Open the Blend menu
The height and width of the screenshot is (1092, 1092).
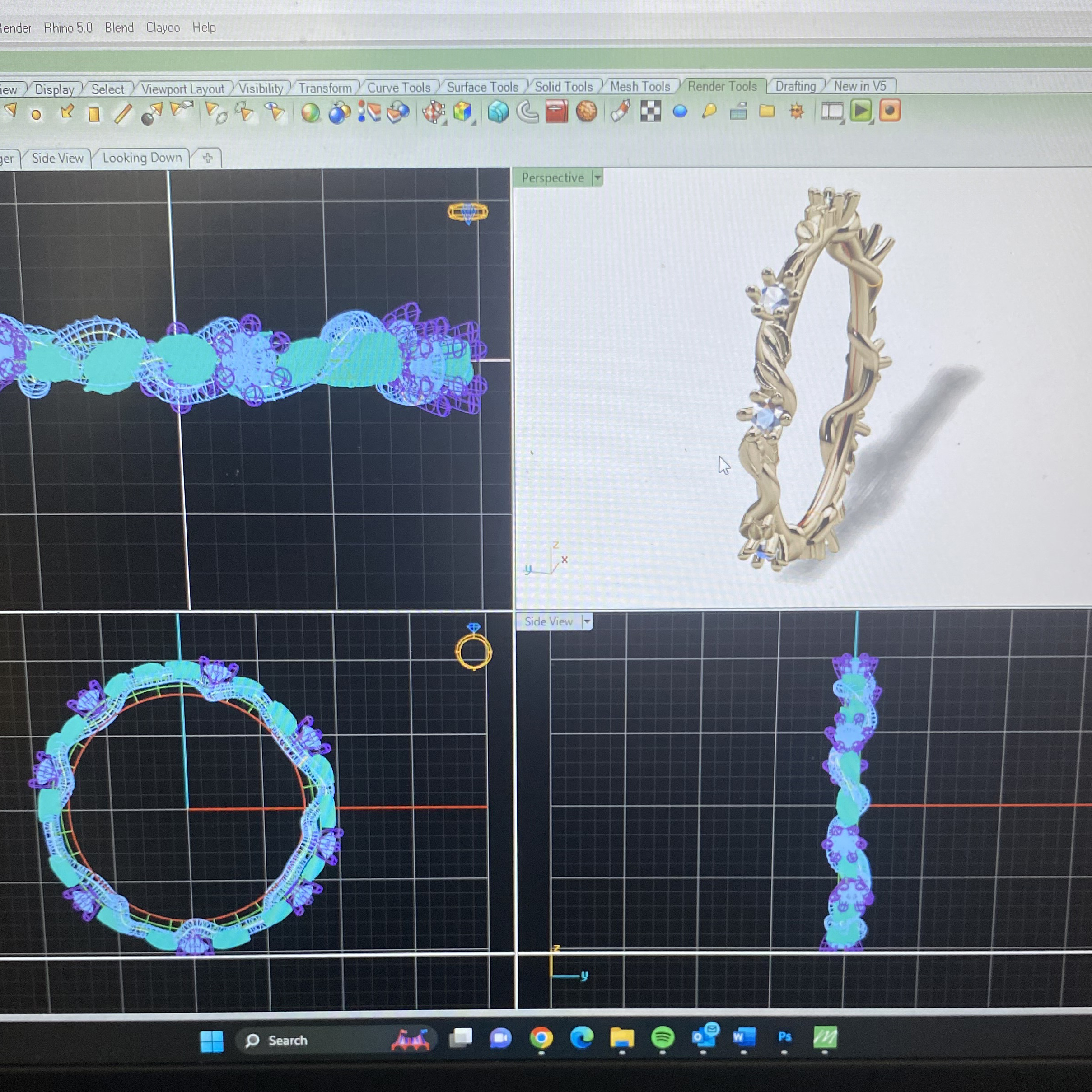(119, 27)
